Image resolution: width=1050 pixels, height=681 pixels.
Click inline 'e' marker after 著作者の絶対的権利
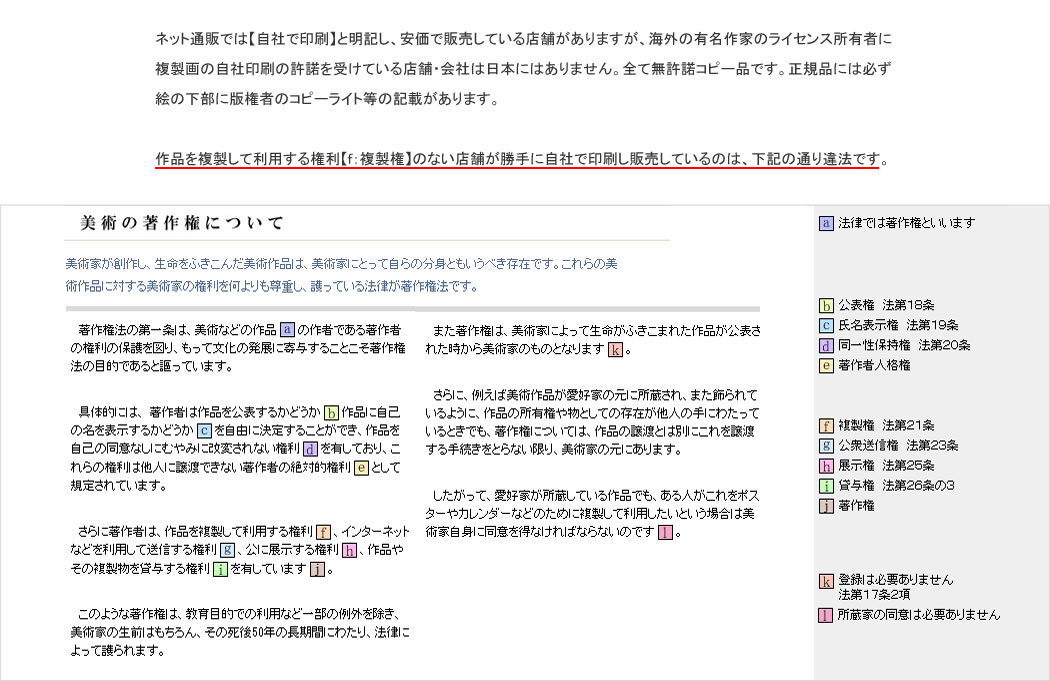pos(361,467)
